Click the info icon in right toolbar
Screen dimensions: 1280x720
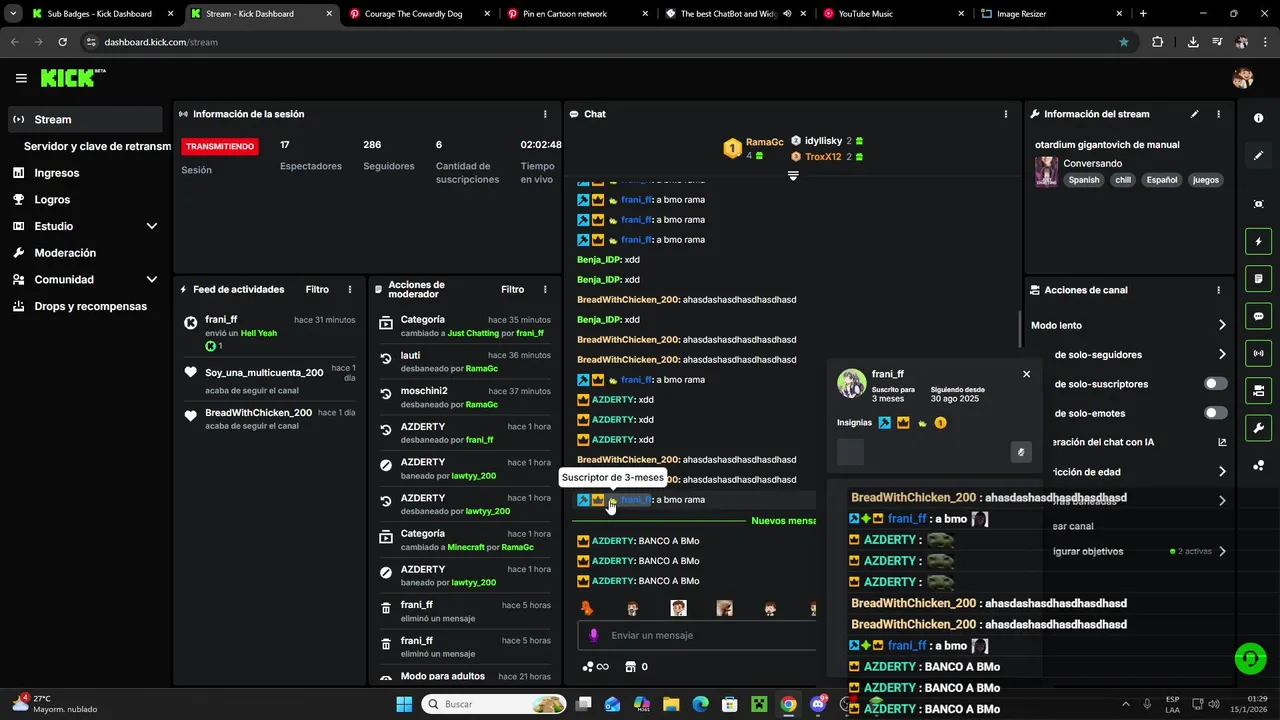click(x=1258, y=118)
